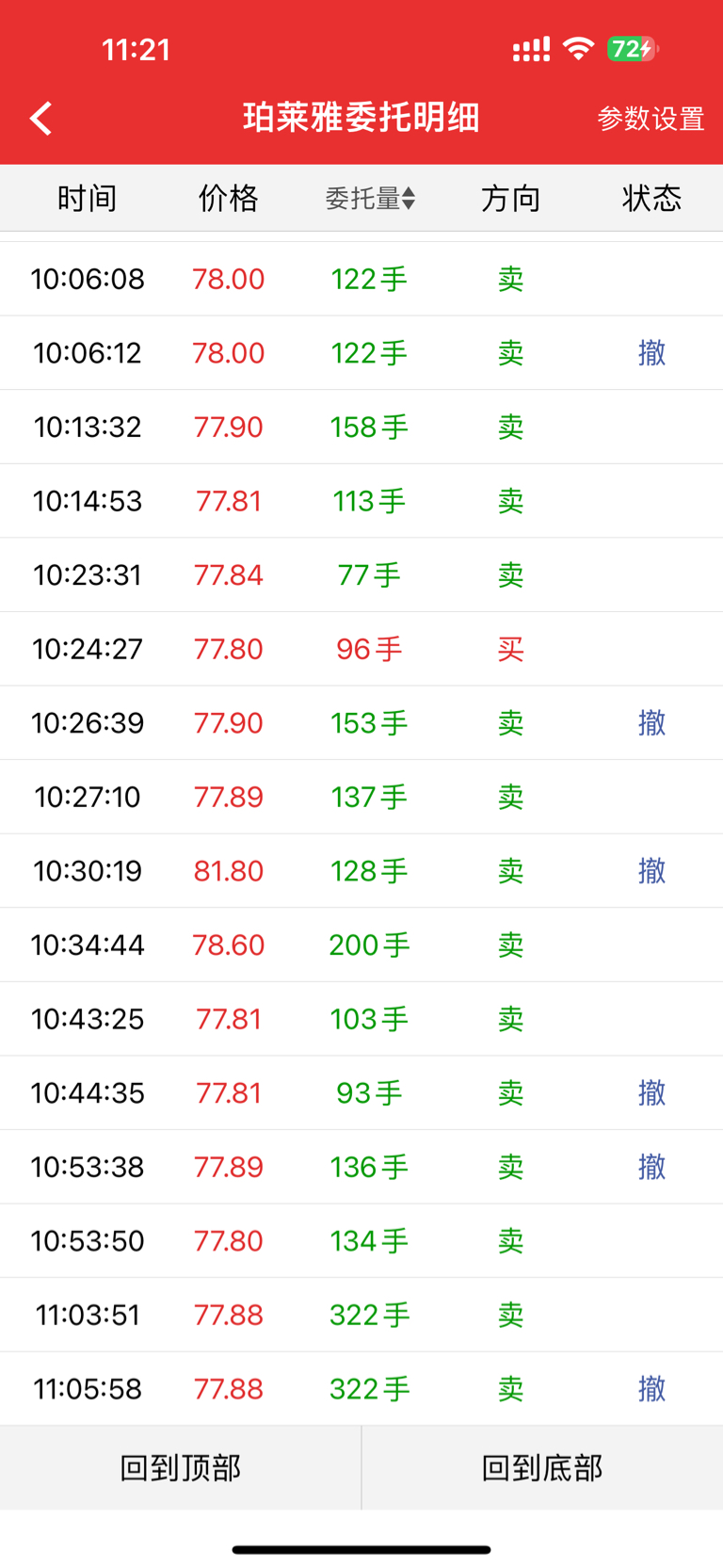Open the 10:24:27 buy order row
This screenshot has height=1568, width=723.
[361, 649]
